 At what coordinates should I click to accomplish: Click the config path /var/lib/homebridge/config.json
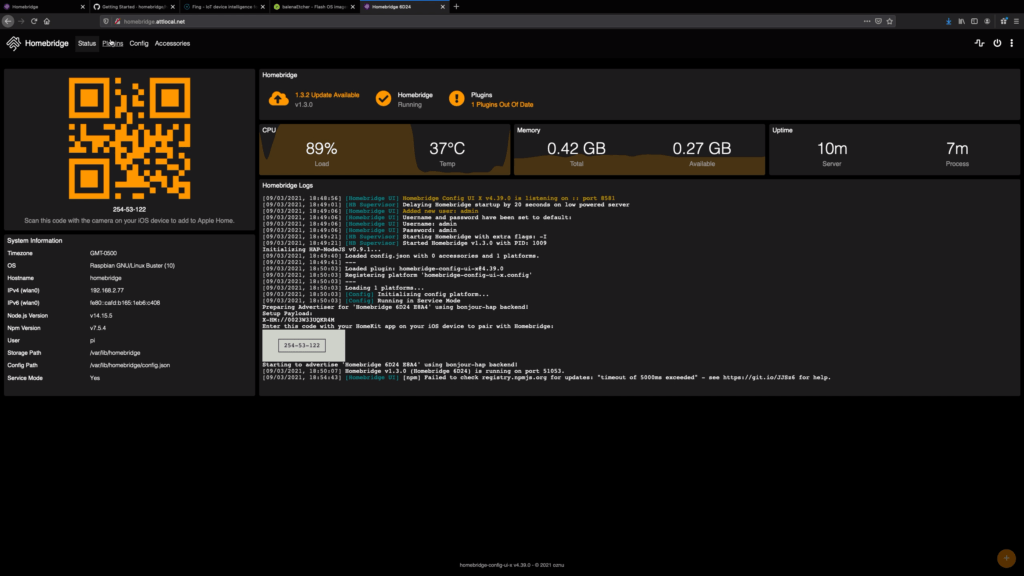[x=130, y=365]
